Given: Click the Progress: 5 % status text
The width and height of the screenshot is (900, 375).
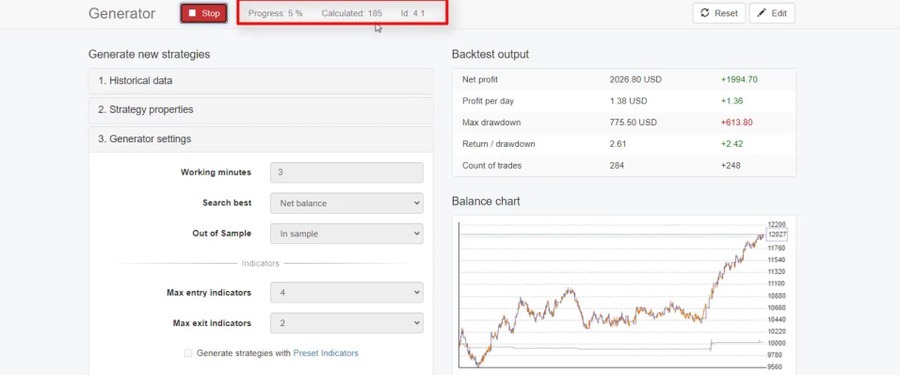Looking at the screenshot, I should (x=276, y=13).
